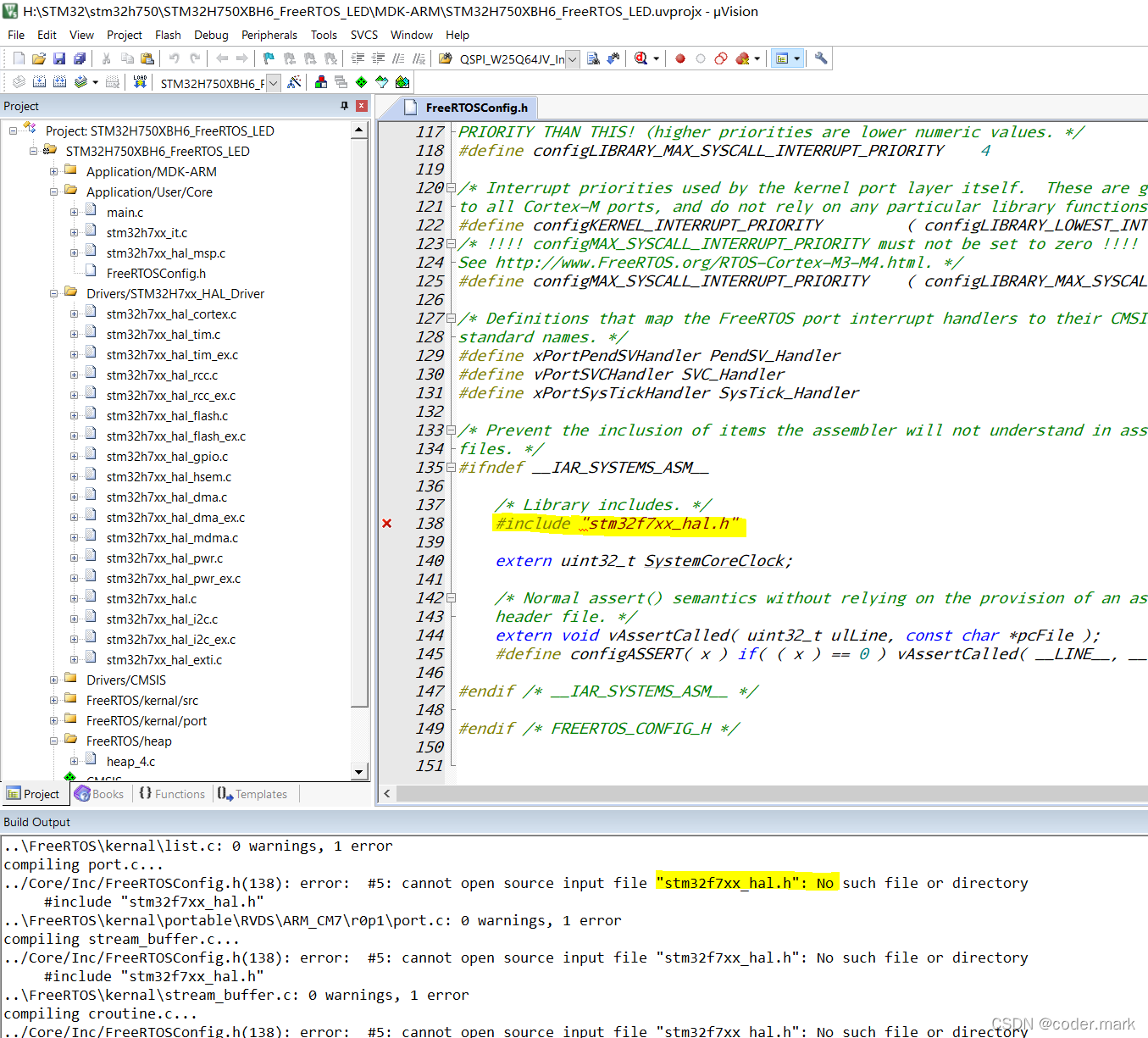This screenshot has width=1148, height=1038.
Task: Click the editor horizontal scroll-left arrow
Action: (387, 794)
